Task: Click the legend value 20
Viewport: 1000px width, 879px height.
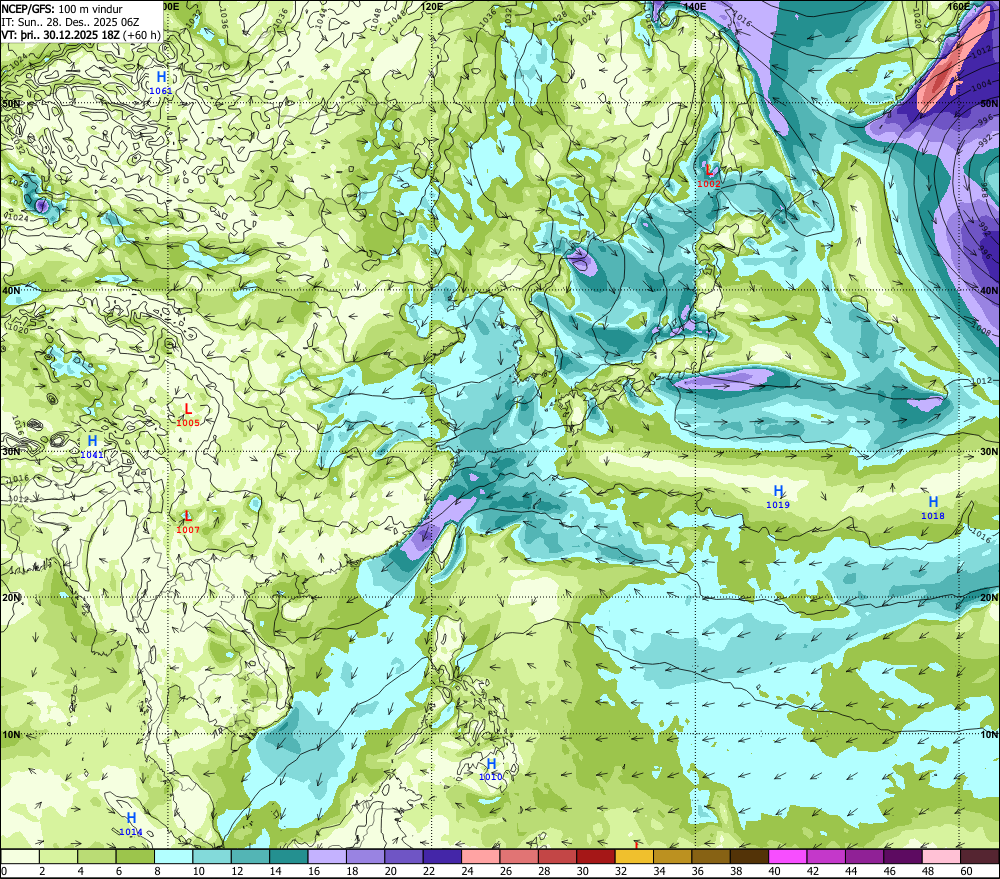Action: tap(391, 871)
